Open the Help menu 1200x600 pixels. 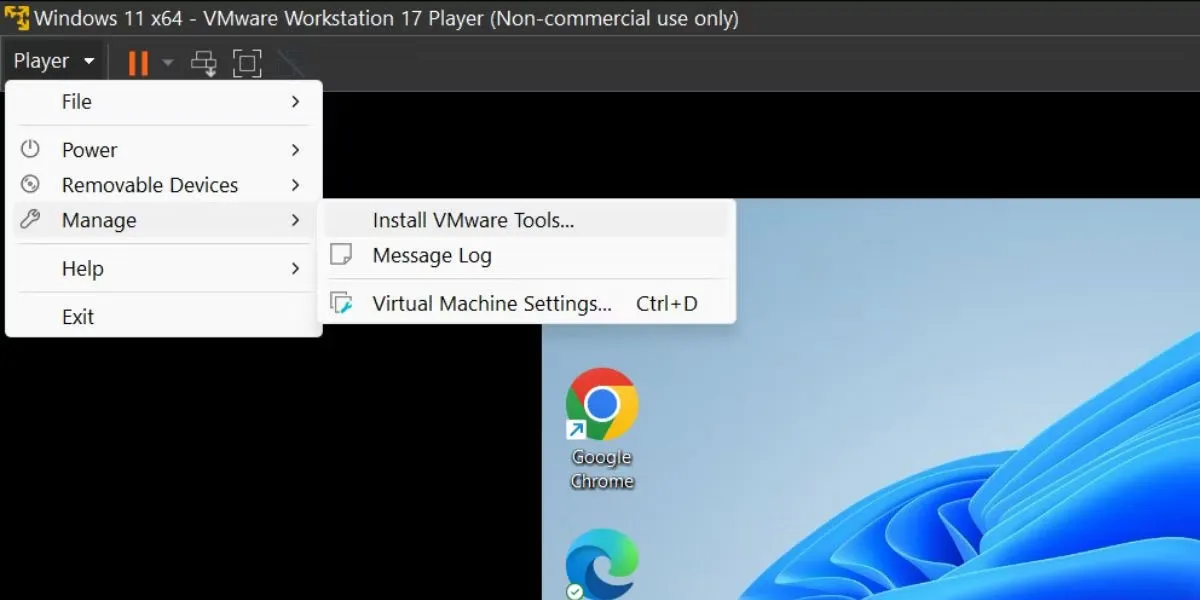82,268
